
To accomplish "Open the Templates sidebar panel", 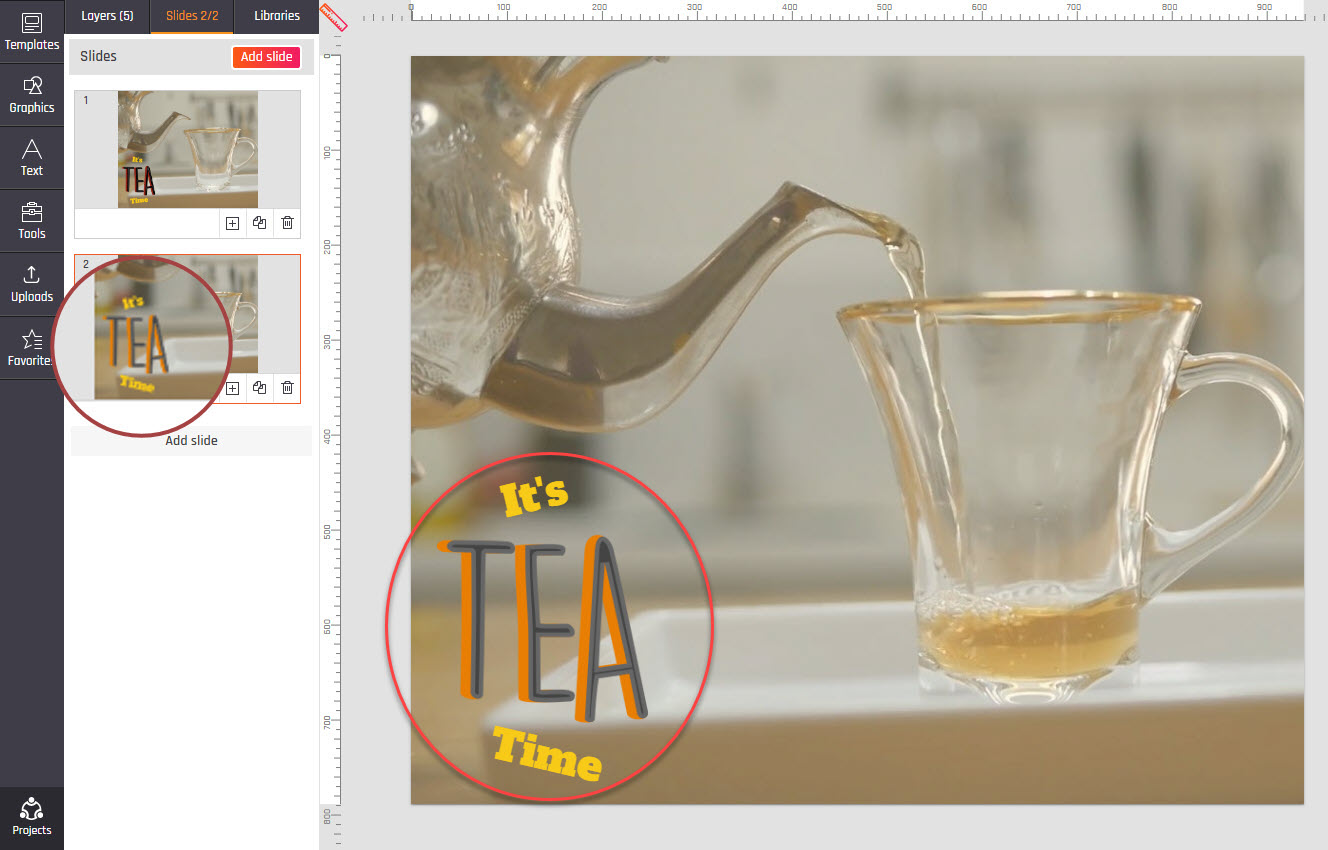I will pos(32,32).
